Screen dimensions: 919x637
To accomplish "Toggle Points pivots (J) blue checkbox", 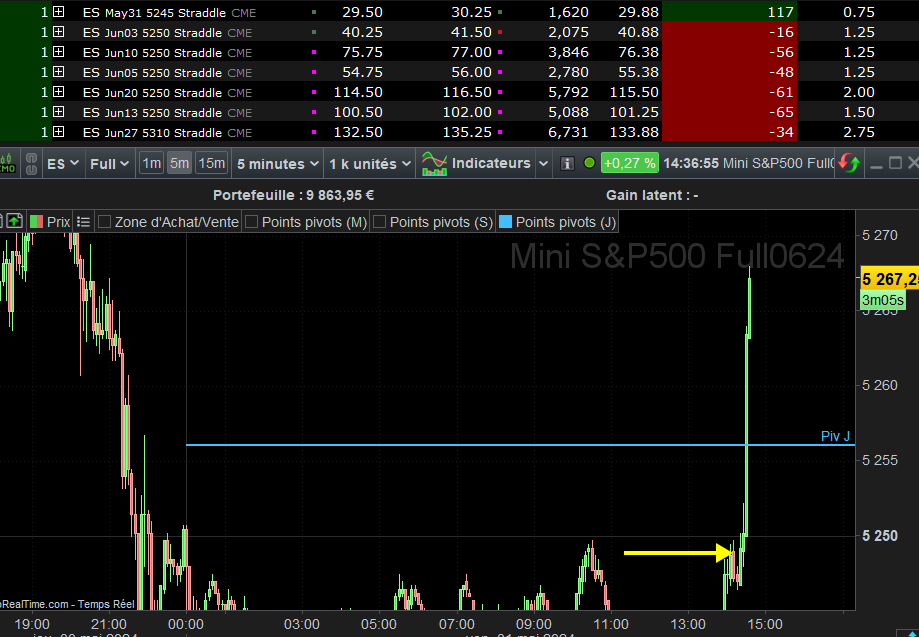I will tap(505, 222).
